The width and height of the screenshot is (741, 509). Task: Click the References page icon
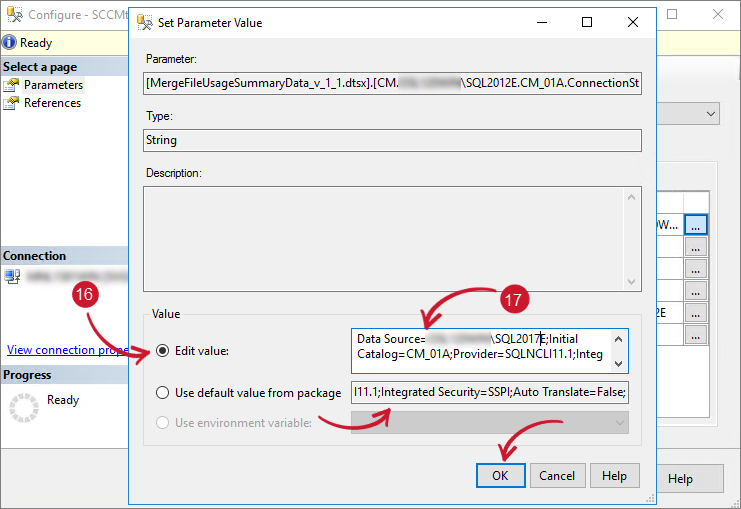(x=11, y=103)
